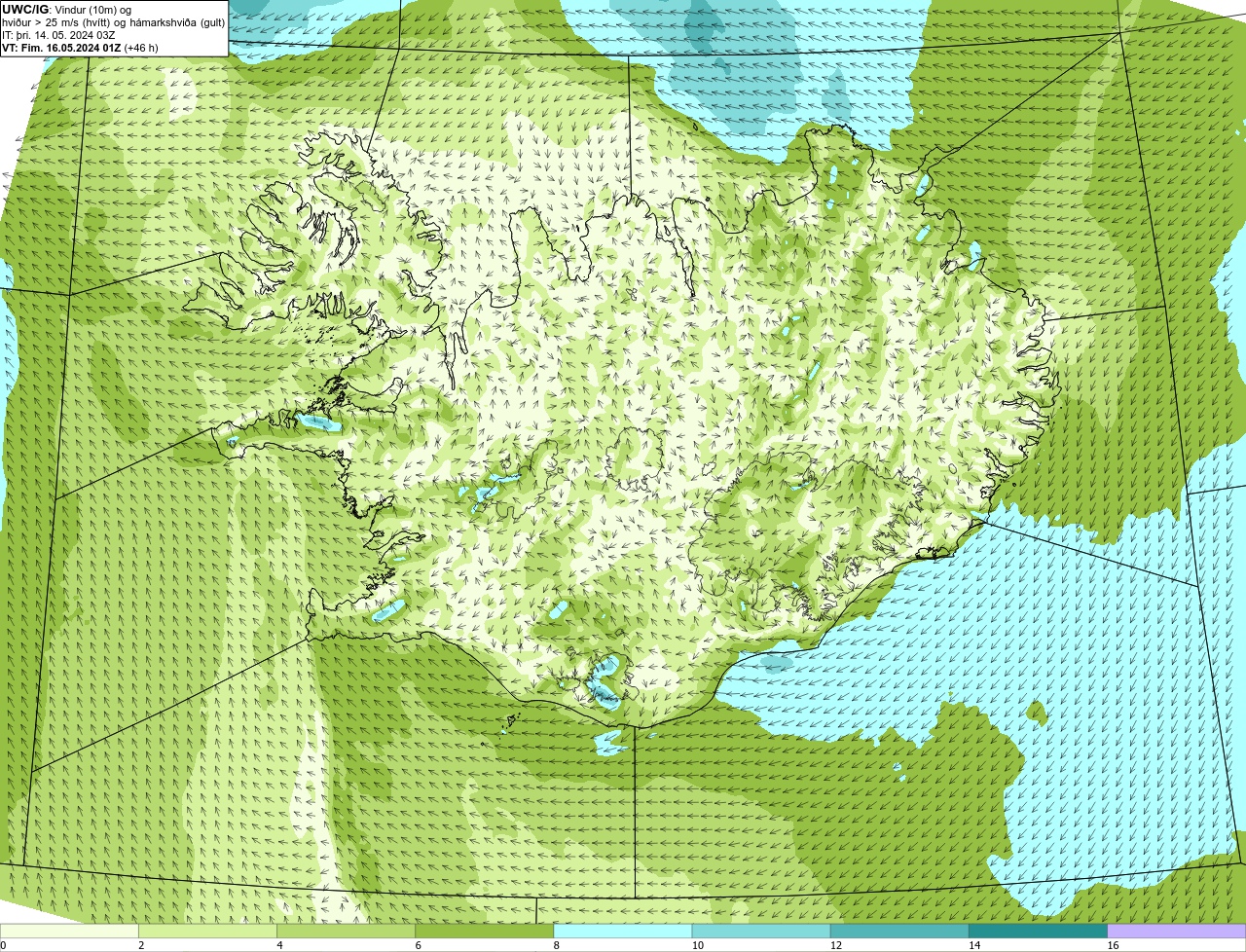Click the 8–10 m/s light cyan legend swatch
Image resolution: width=1246 pixels, height=952 pixels.
point(623,931)
